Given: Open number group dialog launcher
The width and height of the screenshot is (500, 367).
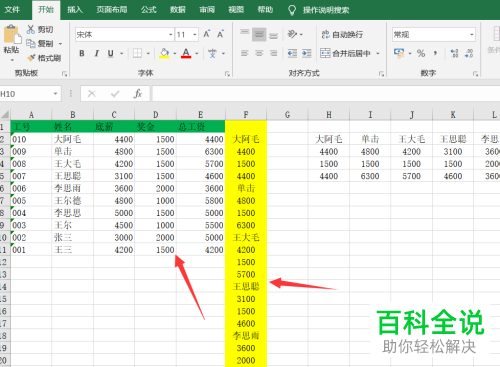Looking at the screenshot, I should [475, 74].
